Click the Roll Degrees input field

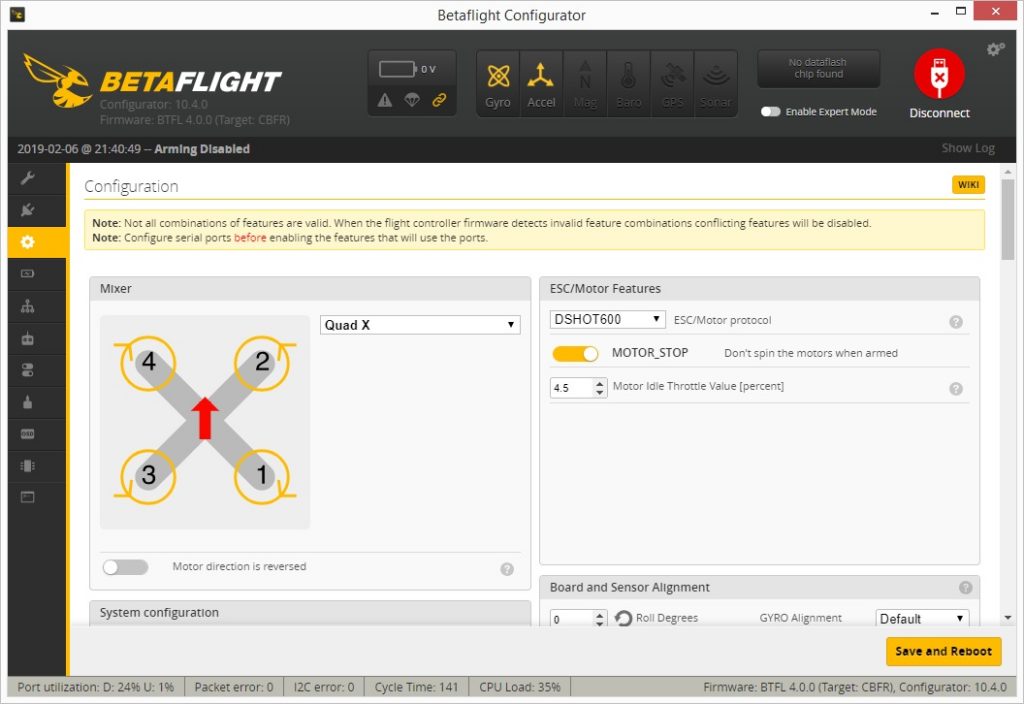click(x=572, y=618)
